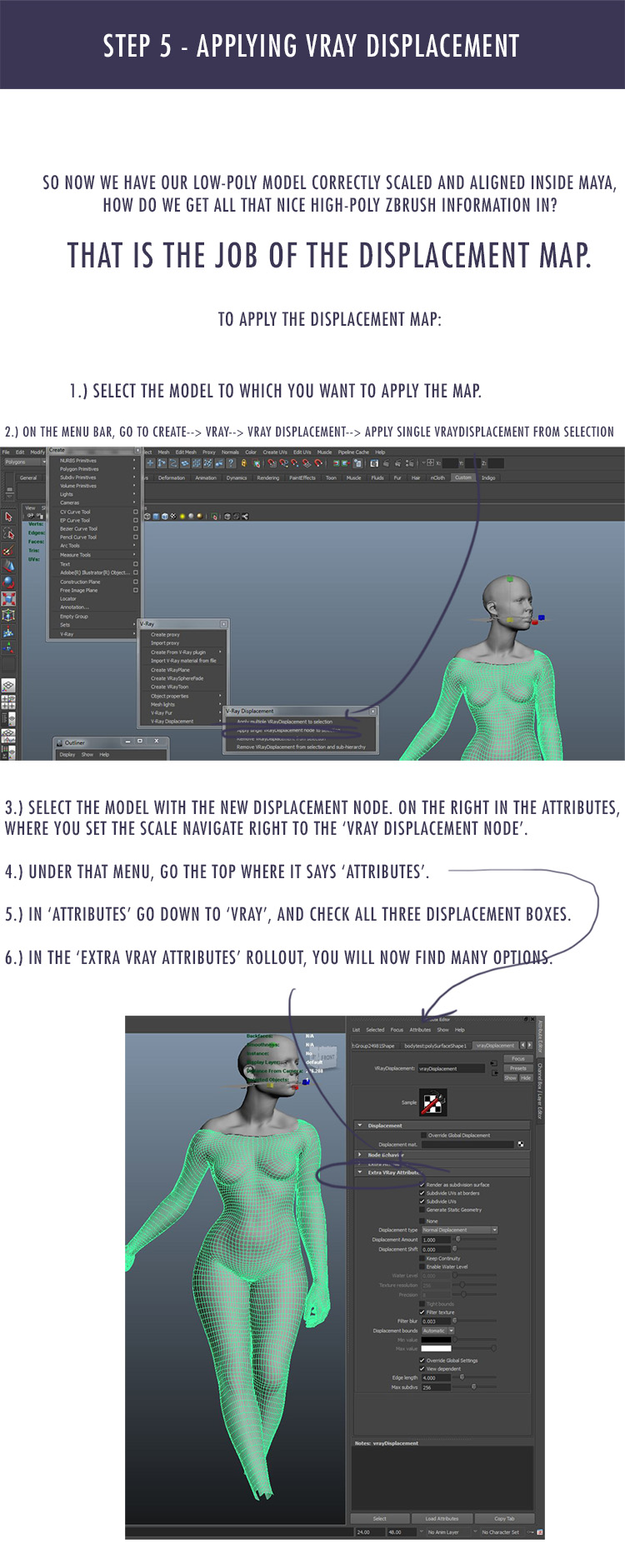Tear off the V-Ray Displacement submenu corner icon

tap(372, 711)
